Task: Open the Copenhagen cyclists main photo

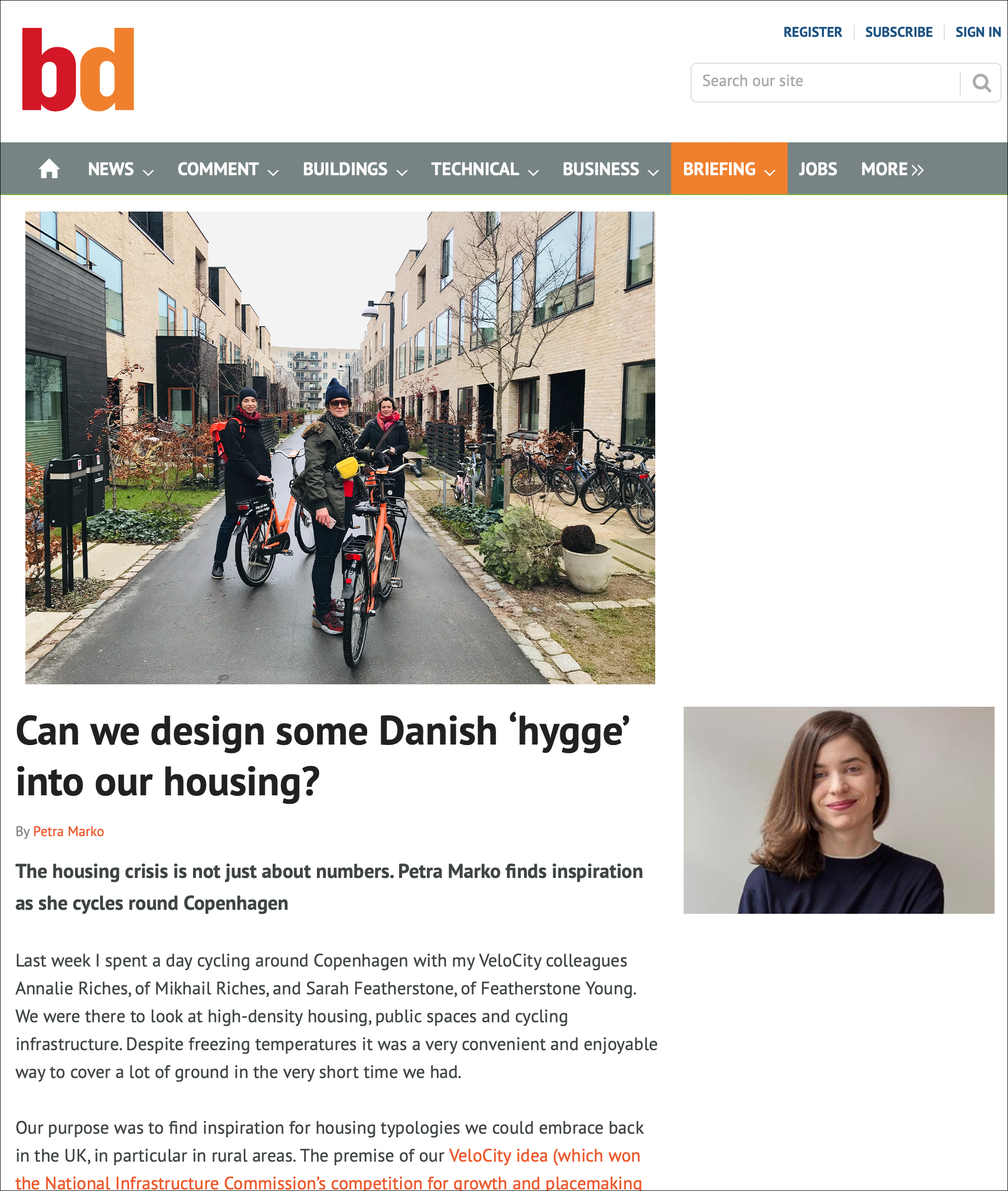Action: coord(340,447)
